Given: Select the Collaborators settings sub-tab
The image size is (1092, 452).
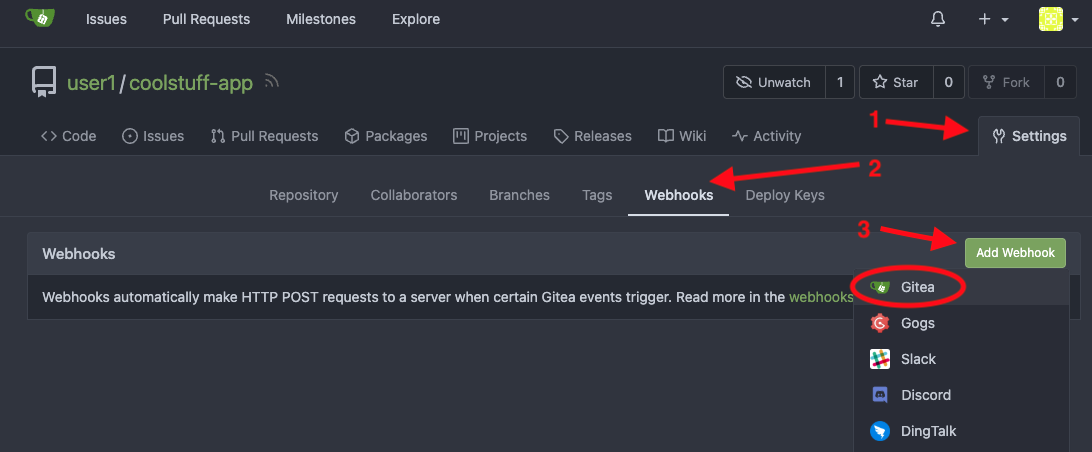Looking at the screenshot, I should click(414, 195).
